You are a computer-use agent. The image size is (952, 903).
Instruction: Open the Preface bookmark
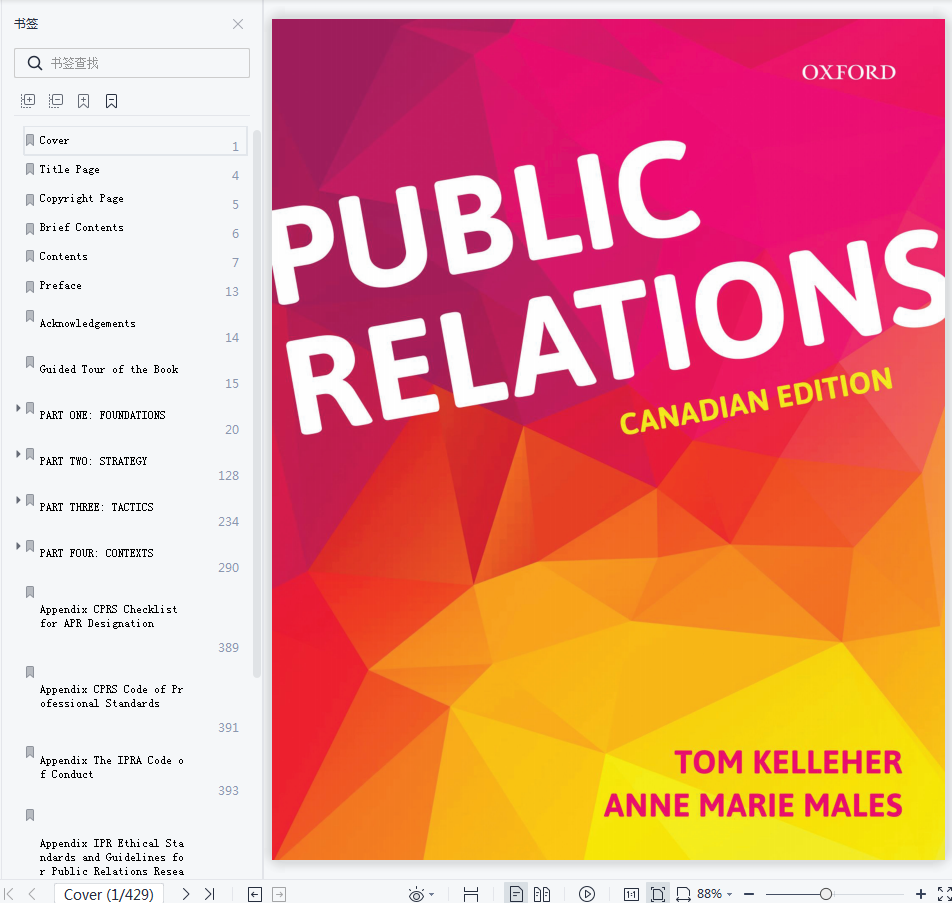click(60, 285)
